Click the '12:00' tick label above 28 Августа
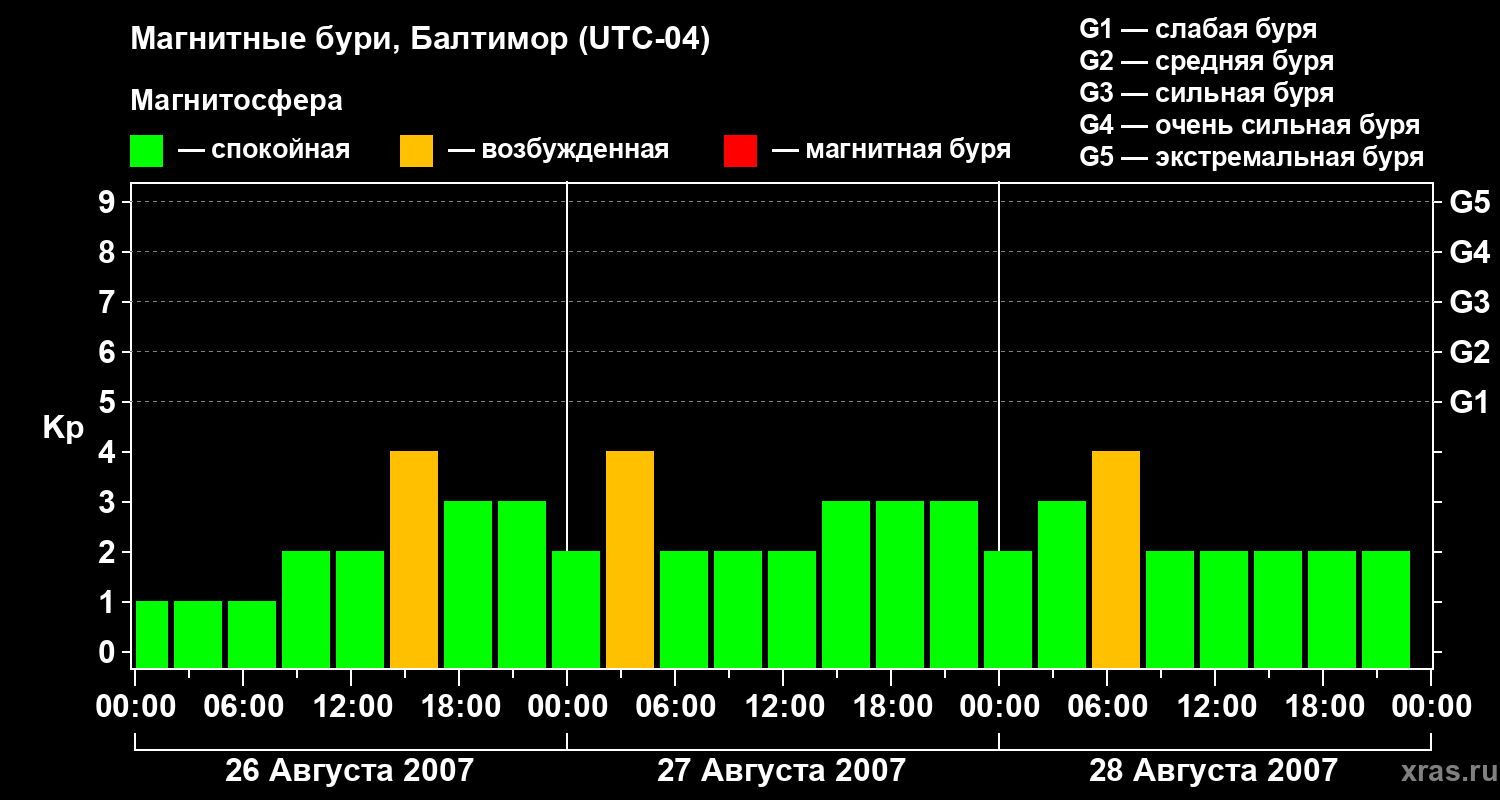Image resolution: width=1500 pixels, height=800 pixels. pyautogui.click(x=1216, y=707)
